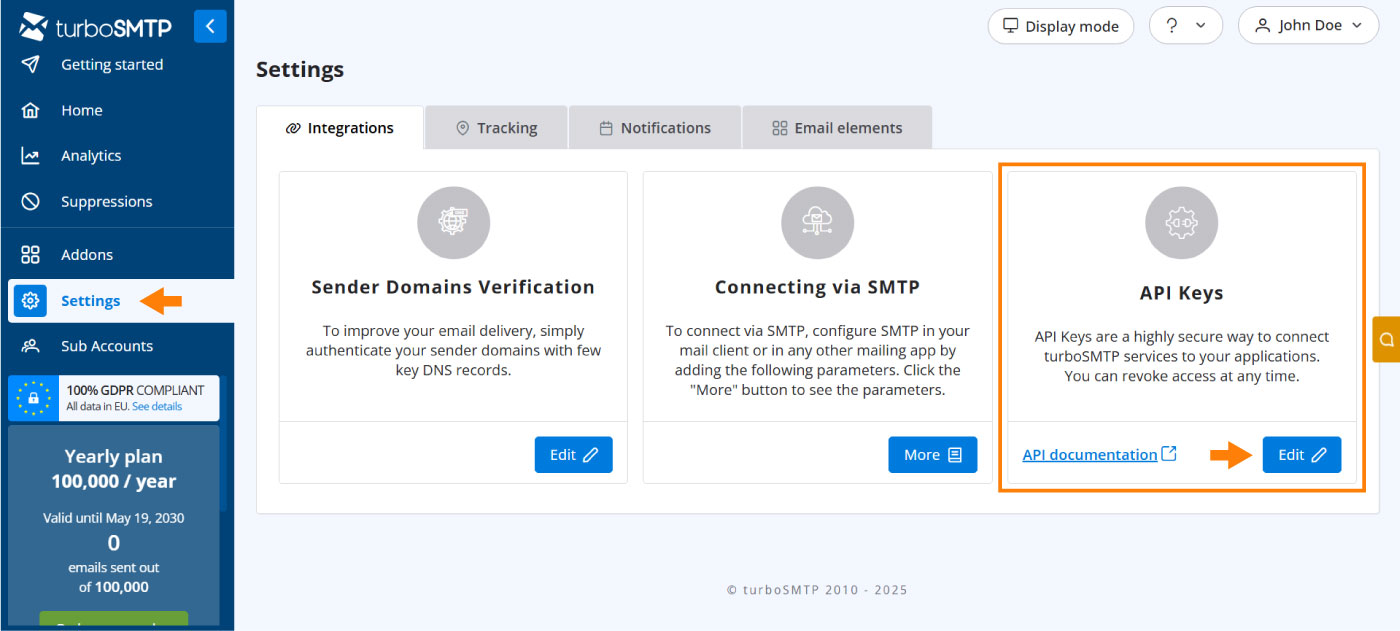The height and width of the screenshot is (631, 1400).
Task: Click the API Keys gear circle icon
Action: point(1181,223)
